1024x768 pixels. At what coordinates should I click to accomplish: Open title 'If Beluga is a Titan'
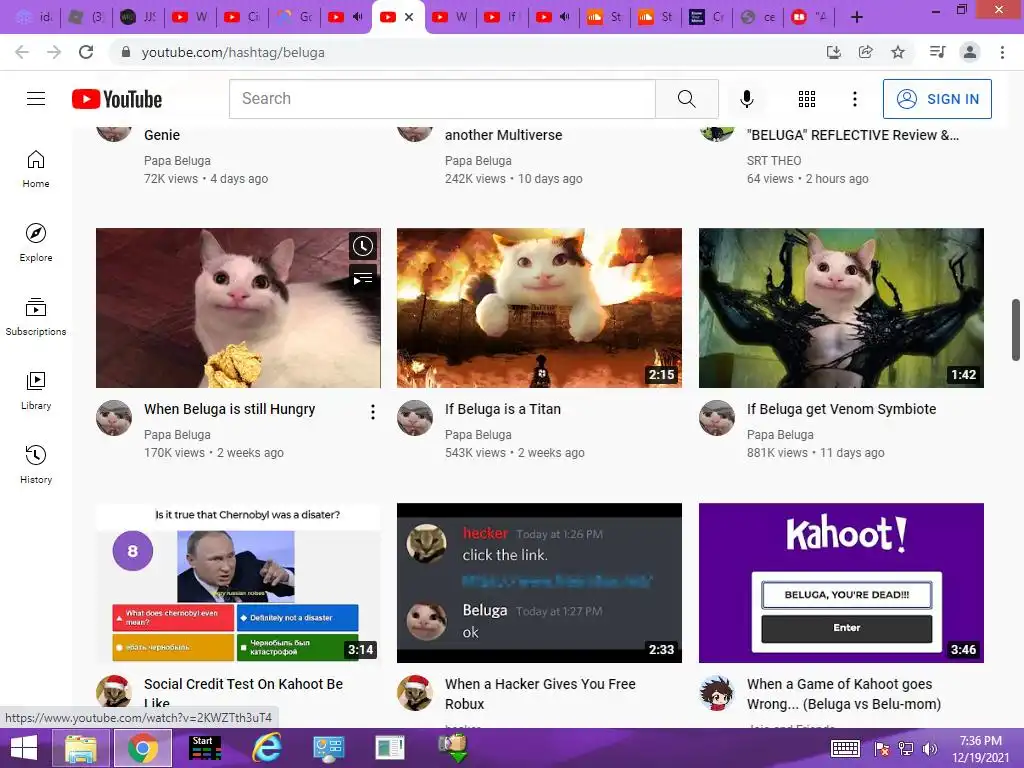(x=503, y=409)
